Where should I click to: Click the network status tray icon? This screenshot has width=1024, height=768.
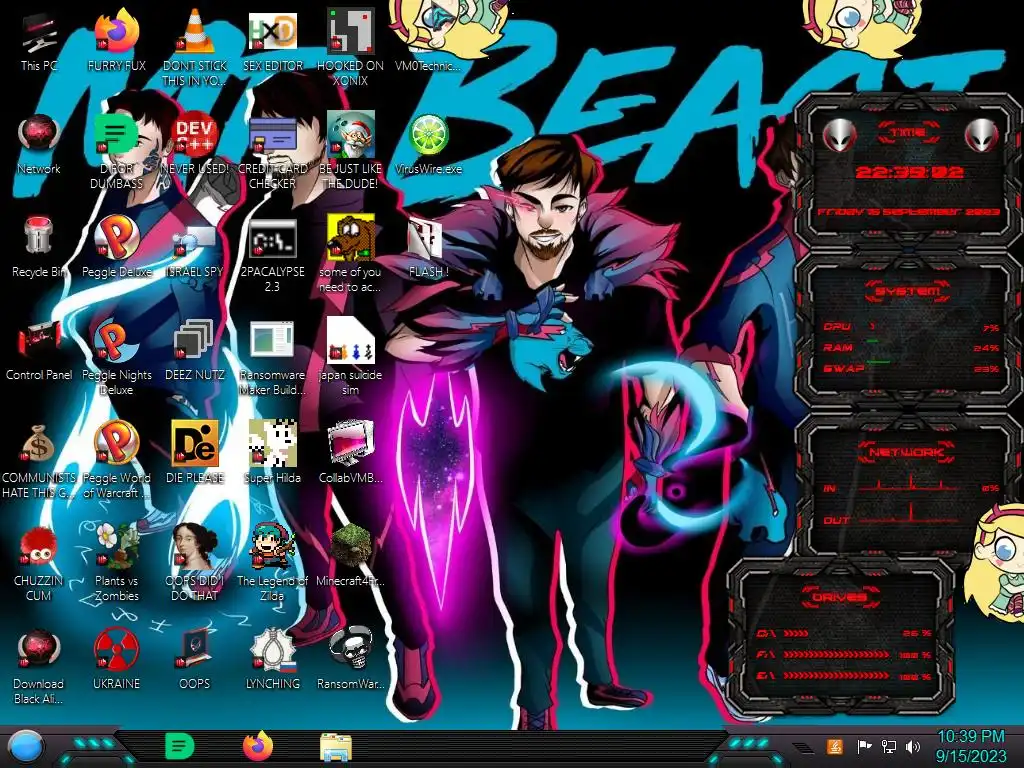[888, 746]
